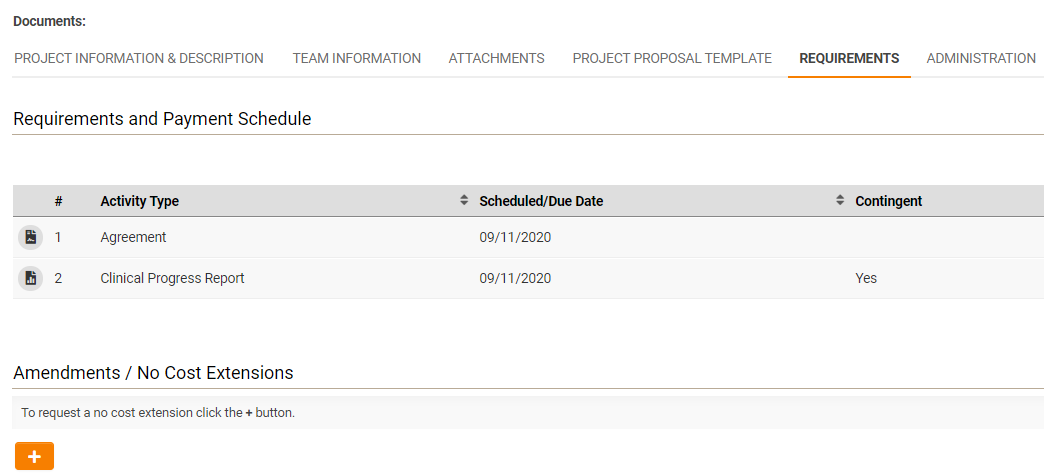Click the Contingent column header

888,201
